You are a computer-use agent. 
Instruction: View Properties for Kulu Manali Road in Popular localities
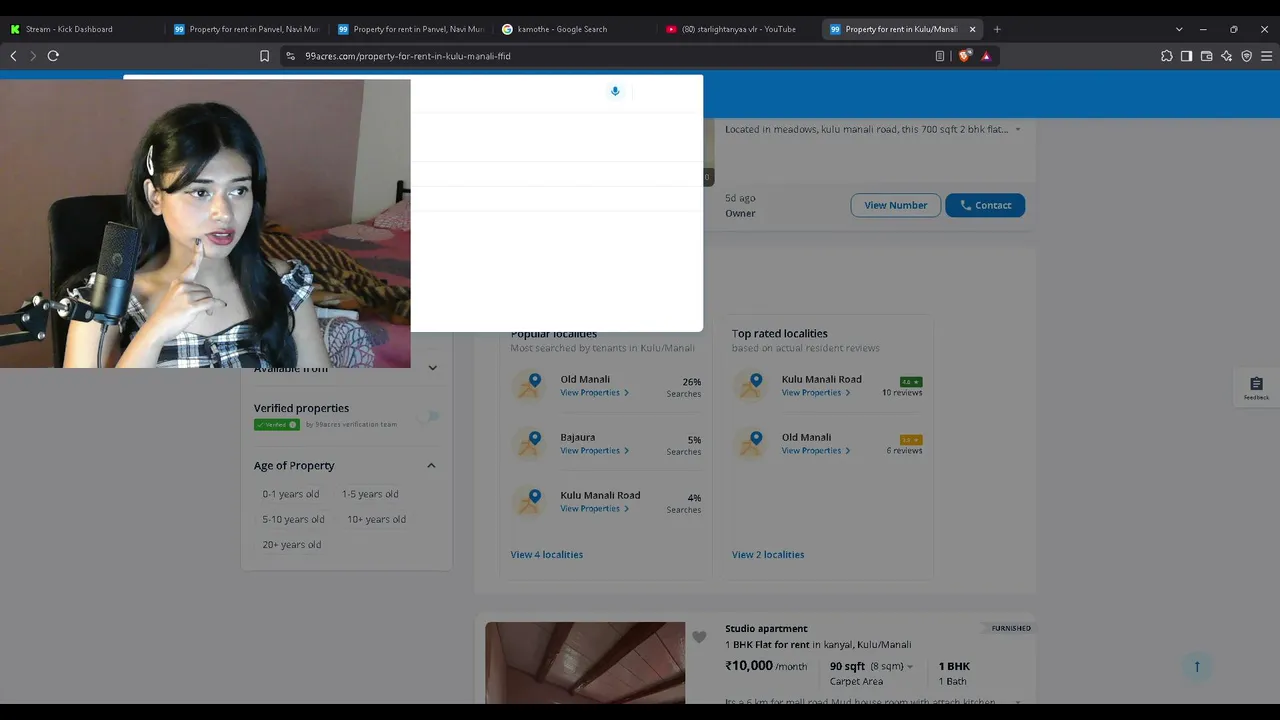(x=594, y=509)
